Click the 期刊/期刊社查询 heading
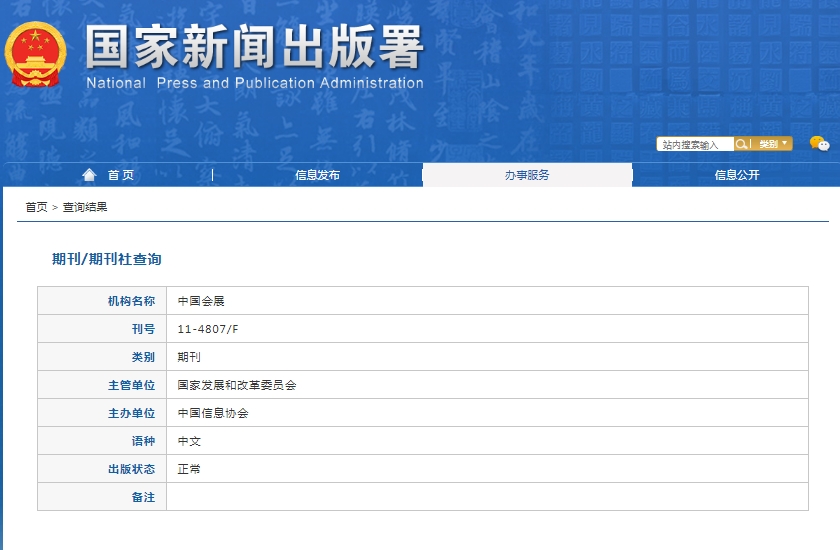This screenshot has width=840, height=550. pos(107,259)
